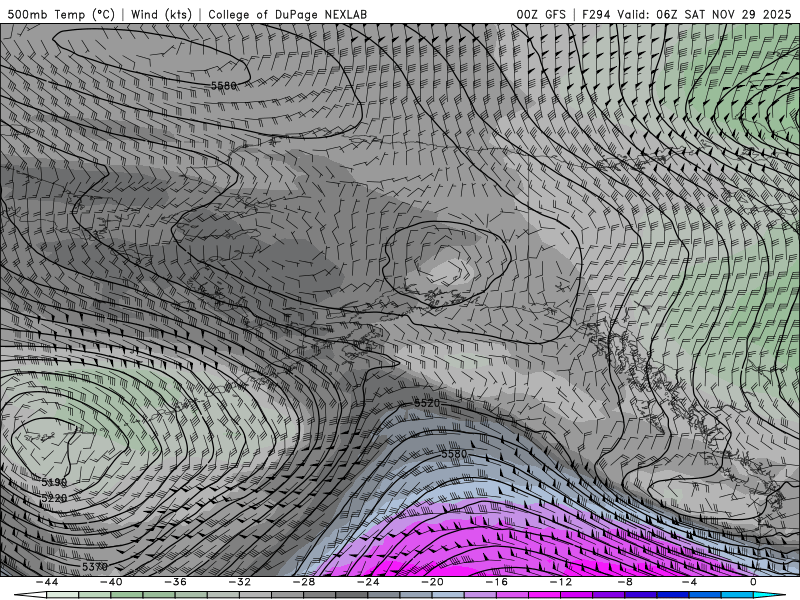
Task: Click the 5370 contour label
Action: click(95, 566)
